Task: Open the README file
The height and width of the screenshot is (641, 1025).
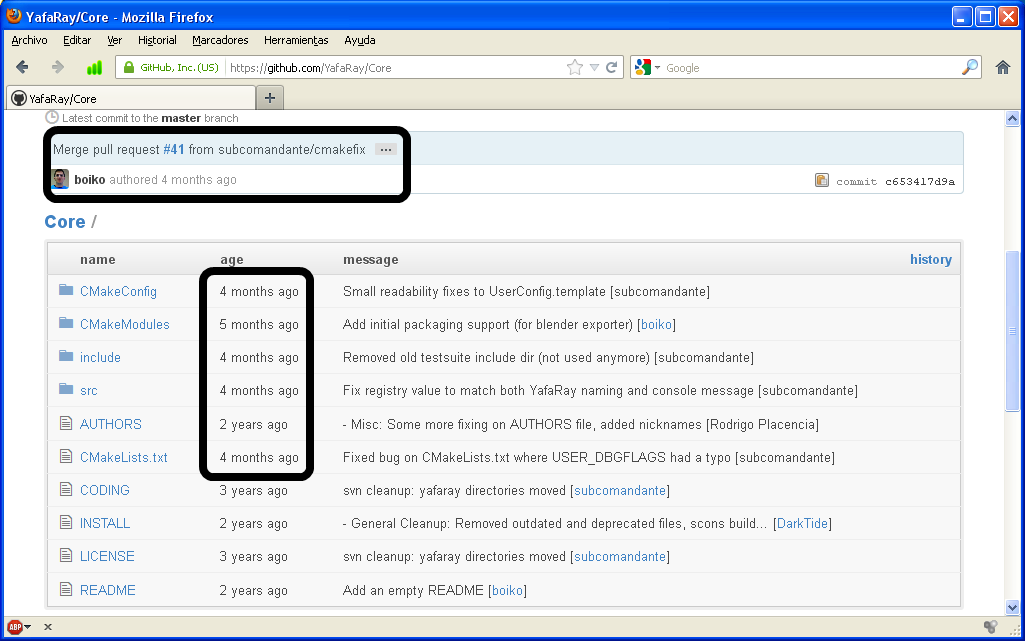Action: [x=108, y=590]
